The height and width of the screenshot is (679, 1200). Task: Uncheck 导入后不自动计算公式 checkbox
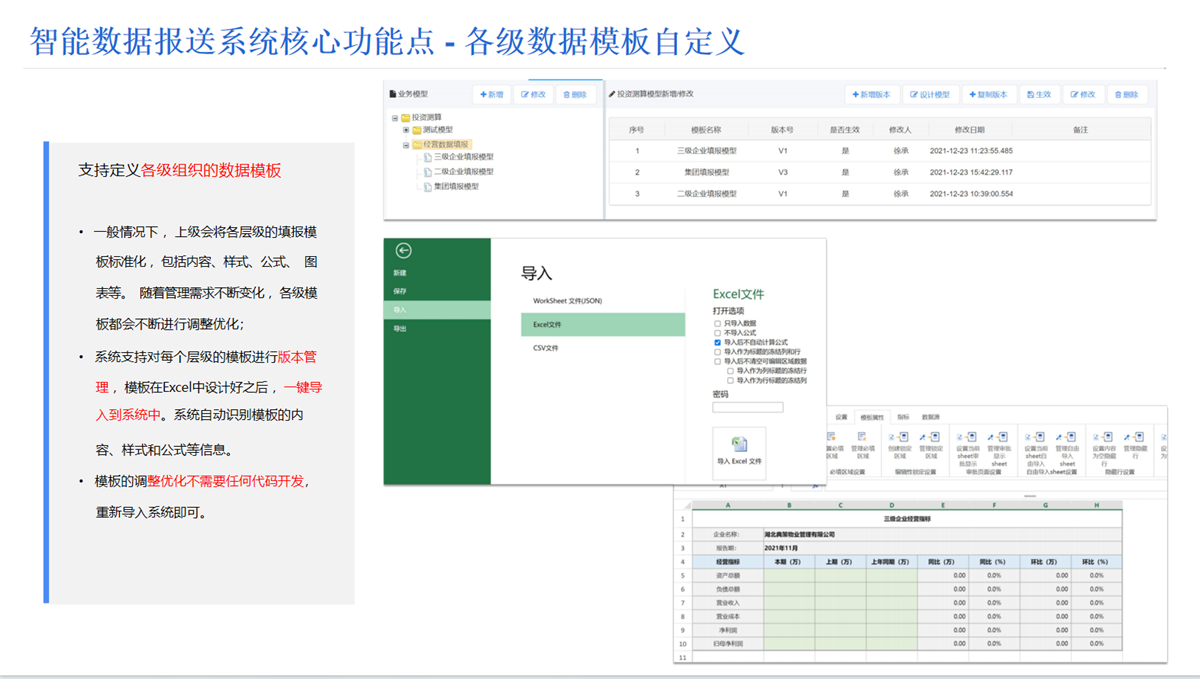coord(717,343)
